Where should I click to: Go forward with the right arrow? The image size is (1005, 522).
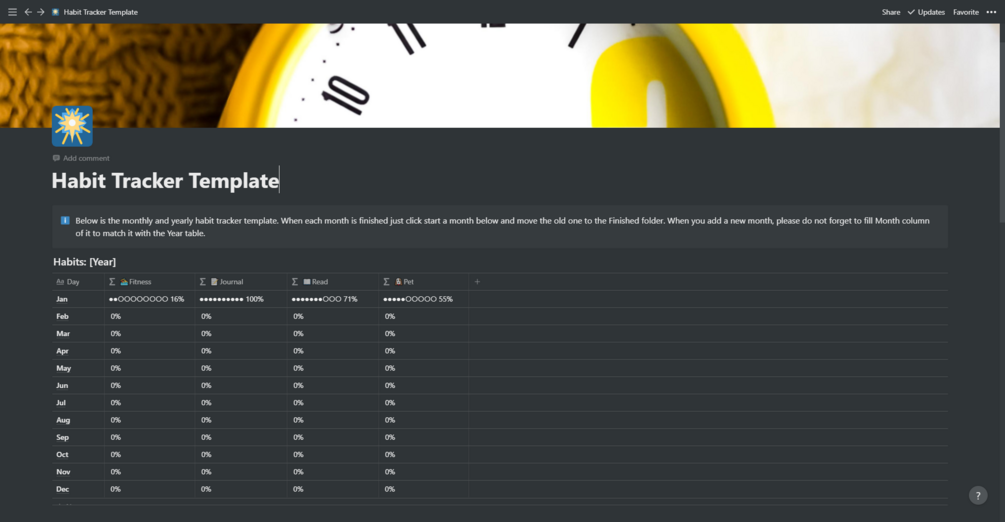point(40,12)
